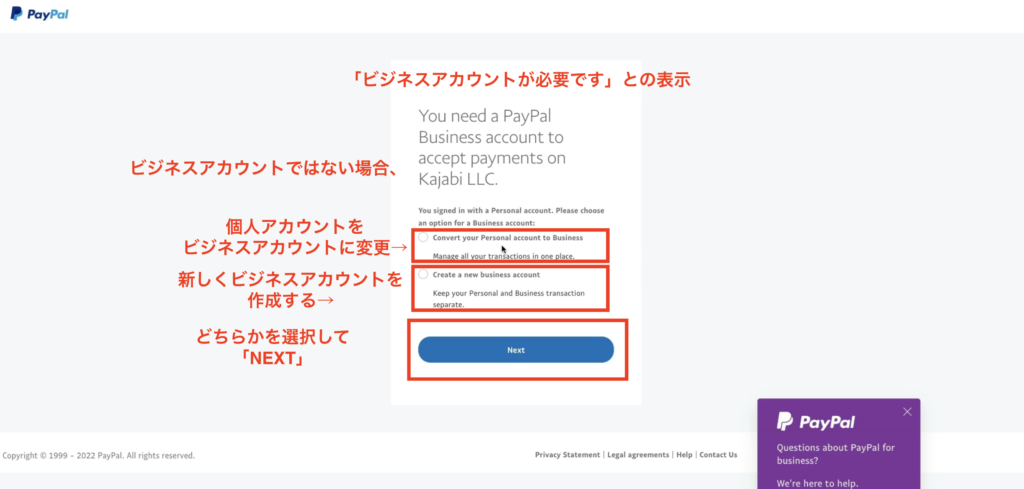Click the Create a new business account label
Screen dimensions: 1024x489
click(486, 275)
